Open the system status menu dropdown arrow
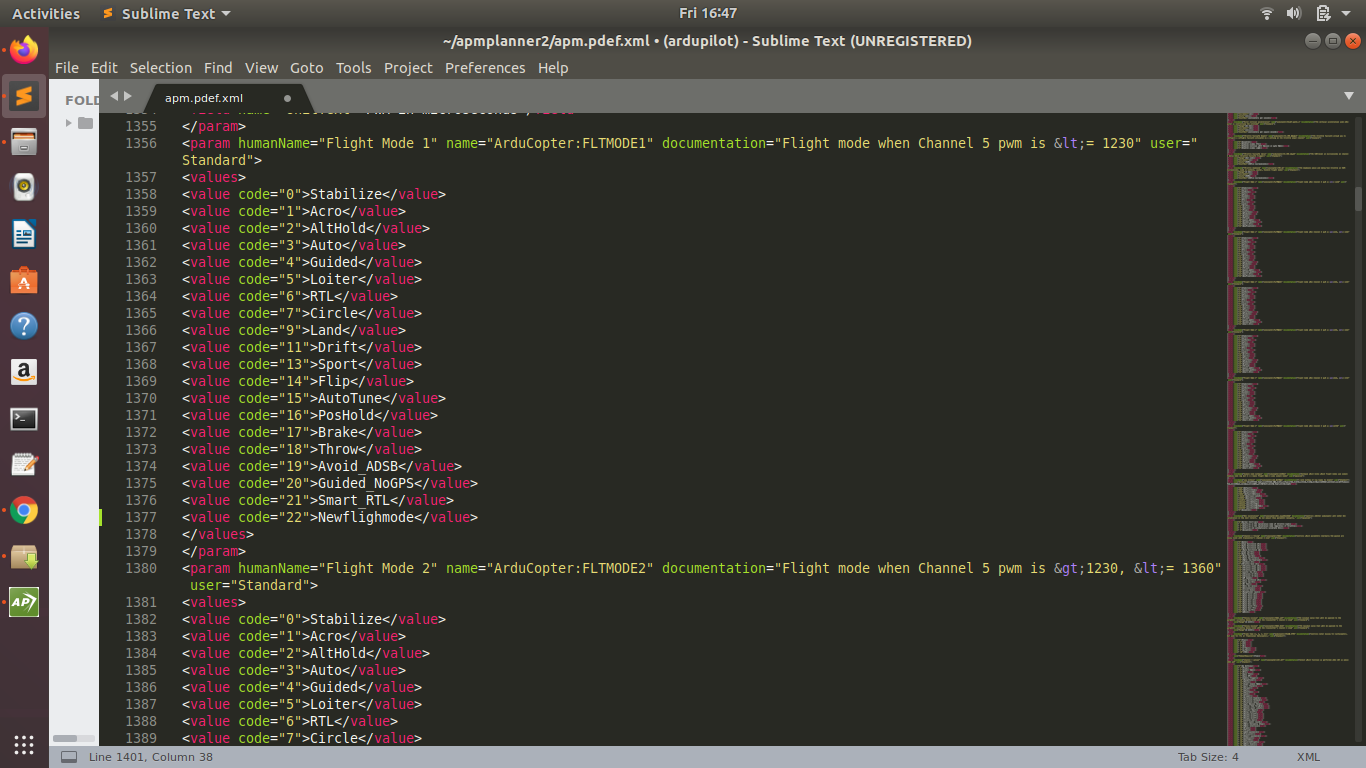The width and height of the screenshot is (1366, 768). (1345, 13)
